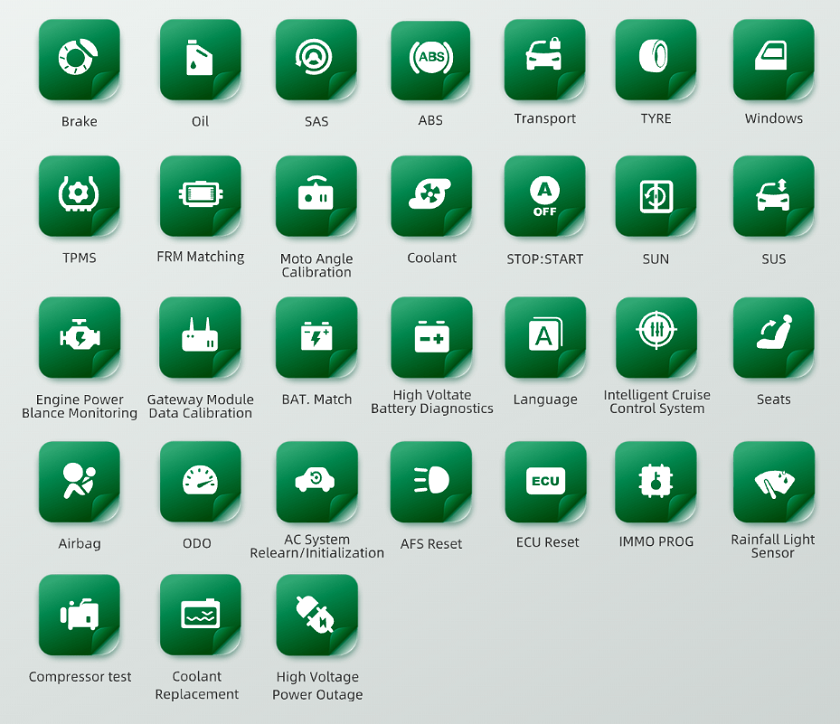Open the AFS Reset headlight icon
Screen dimensions: 840x724
tap(430, 482)
